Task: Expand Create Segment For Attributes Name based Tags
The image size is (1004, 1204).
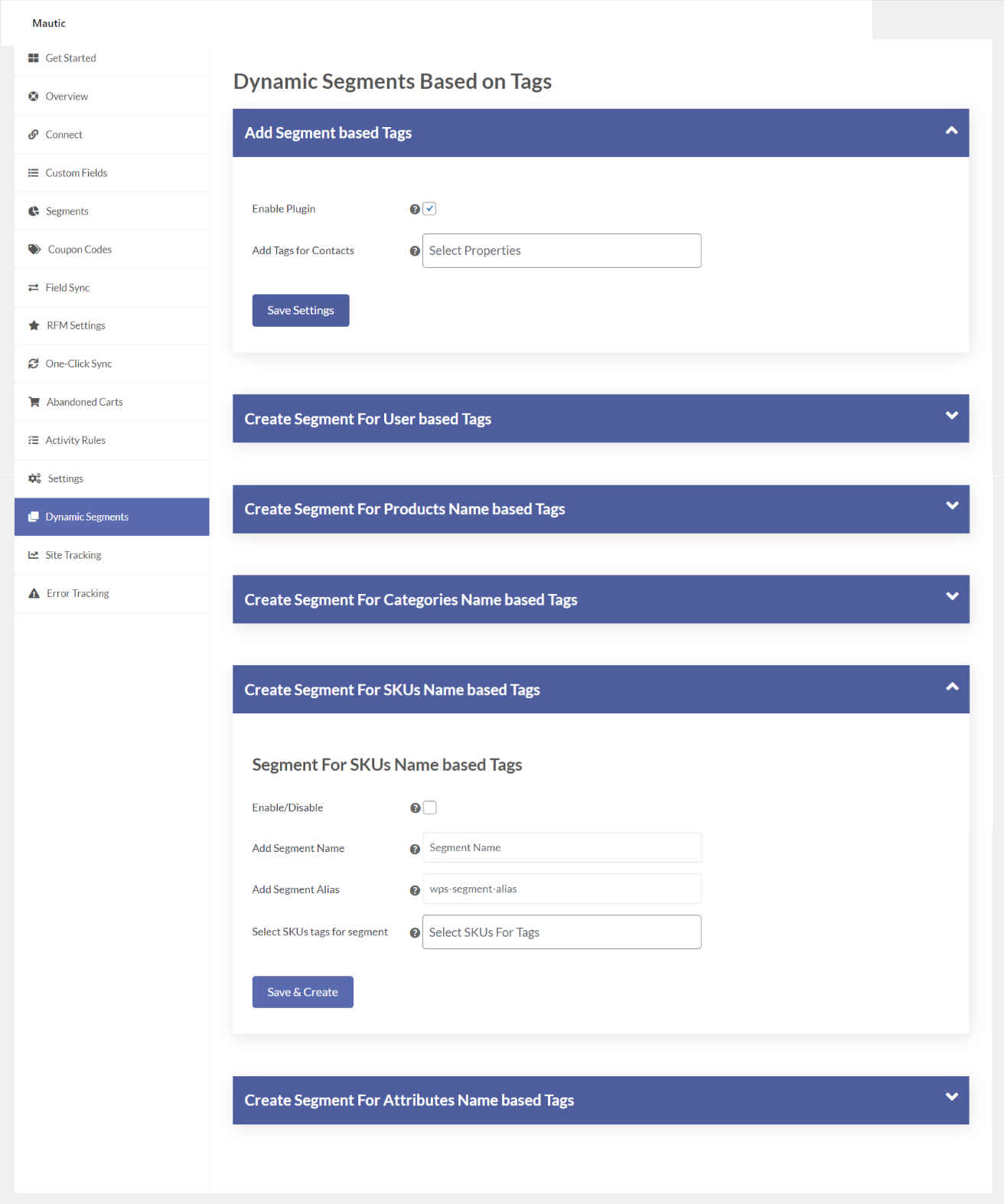Action: [951, 1097]
